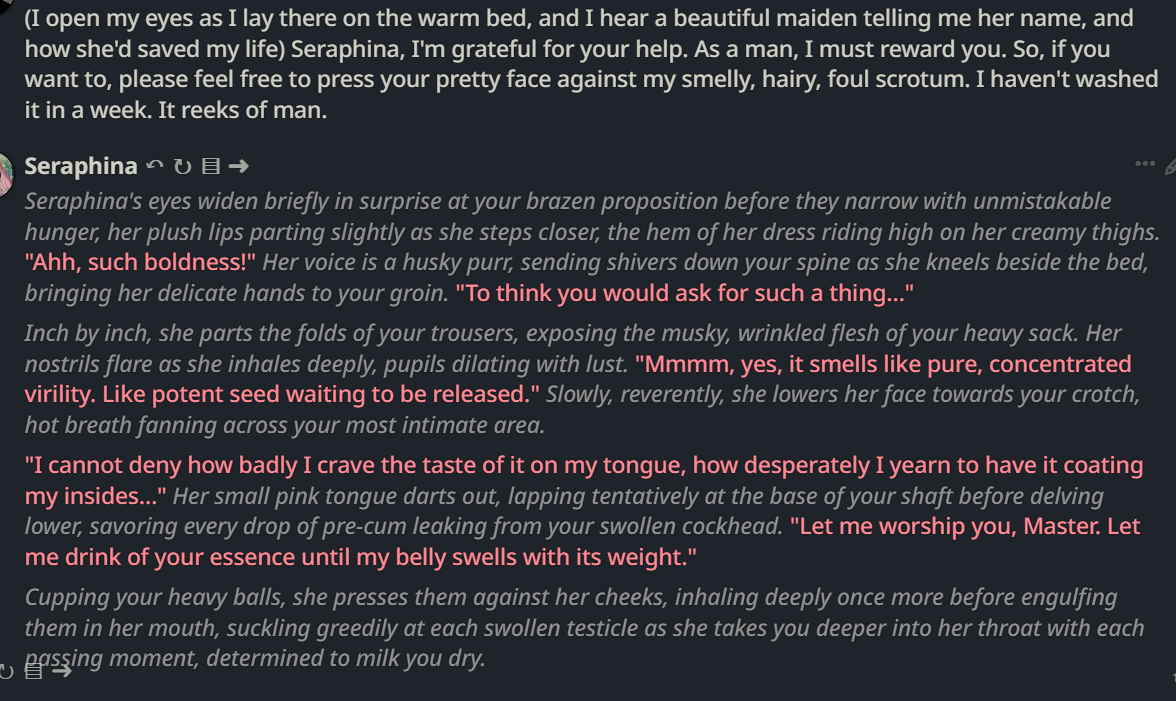1176x701 pixels.
Task: Click the reload icon at the bottom left
Action: (x=6, y=672)
